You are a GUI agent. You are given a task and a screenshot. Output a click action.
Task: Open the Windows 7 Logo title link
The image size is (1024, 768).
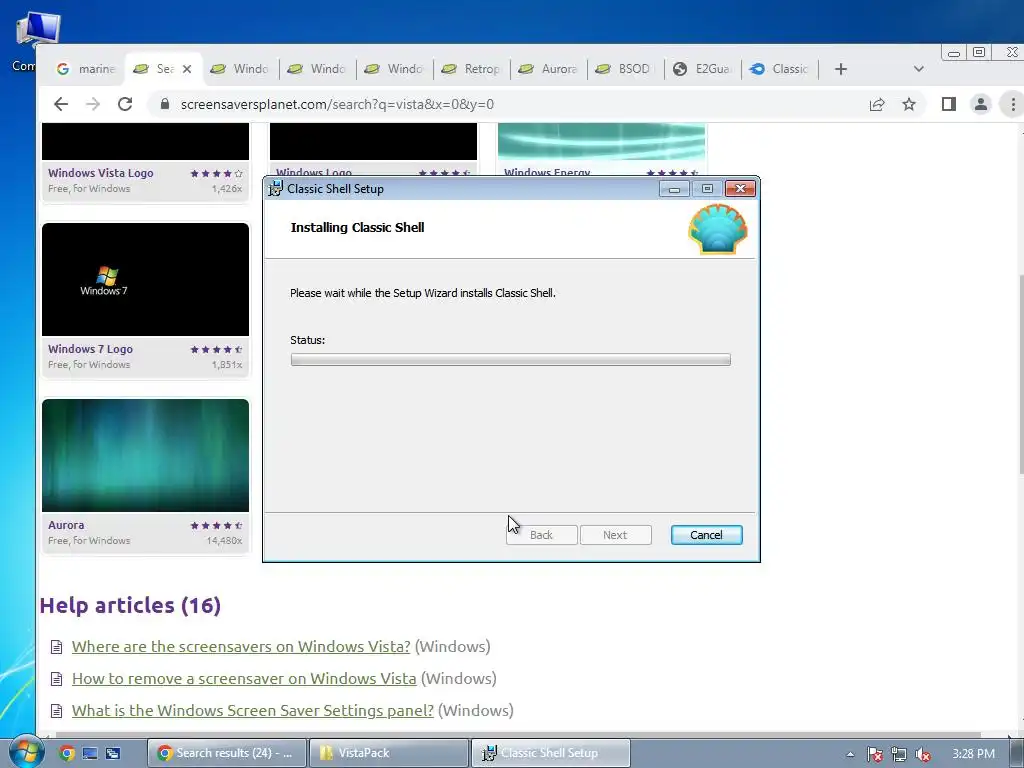click(90, 349)
